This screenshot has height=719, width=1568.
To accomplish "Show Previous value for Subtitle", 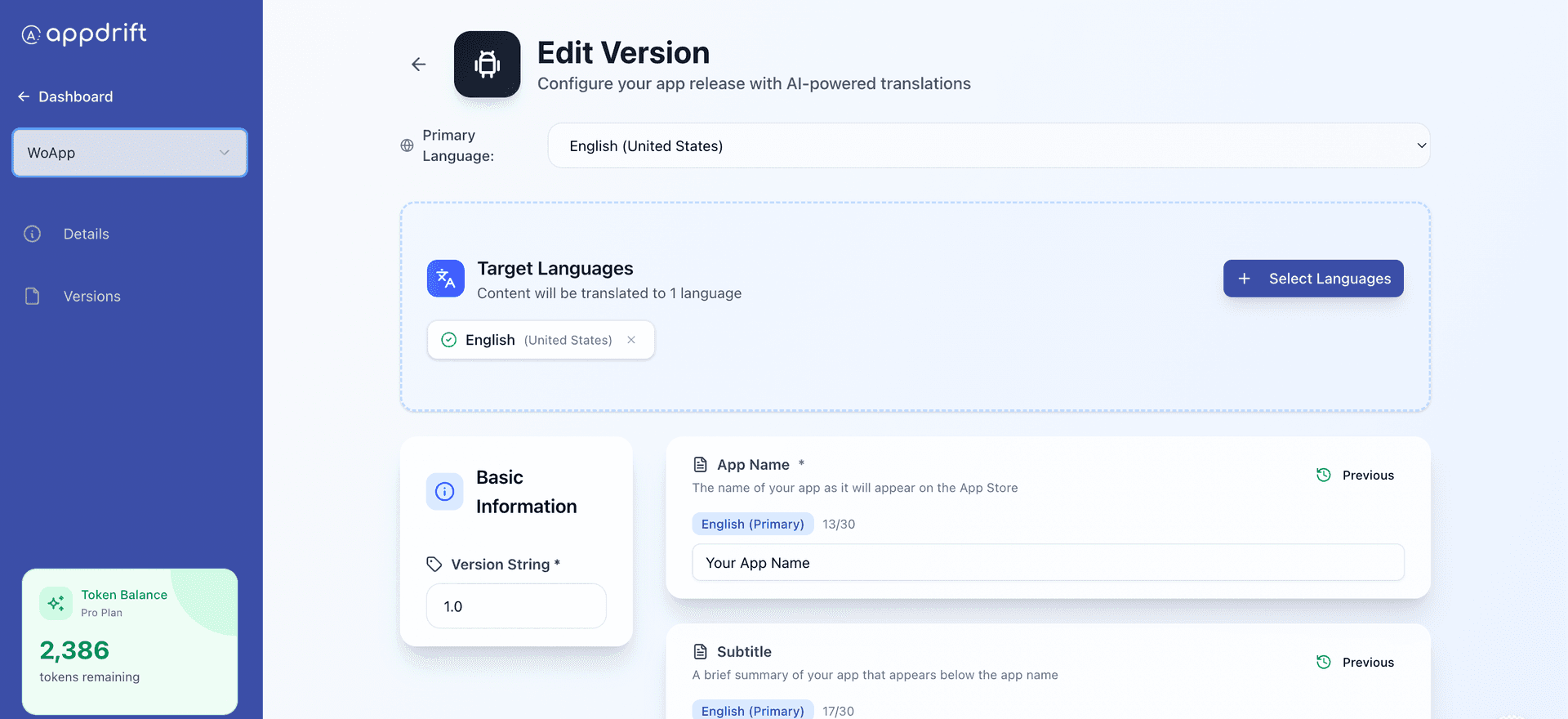I will [x=1356, y=662].
